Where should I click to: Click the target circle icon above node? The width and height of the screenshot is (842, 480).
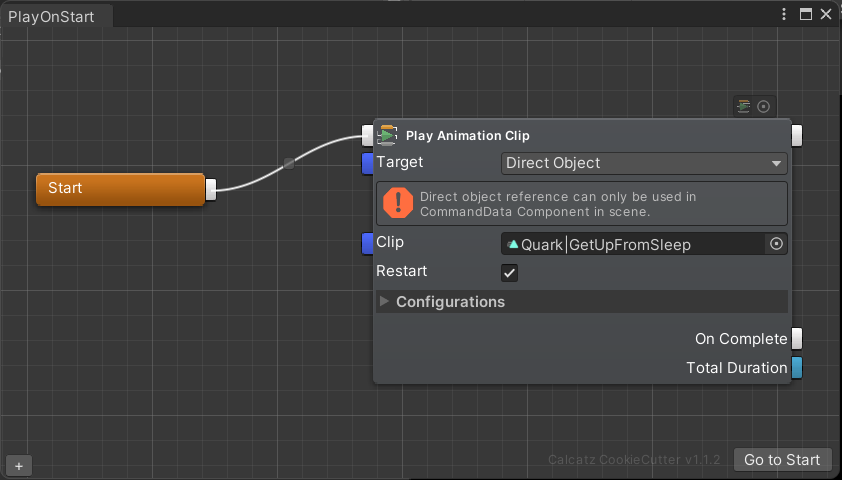(x=763, y=106)
